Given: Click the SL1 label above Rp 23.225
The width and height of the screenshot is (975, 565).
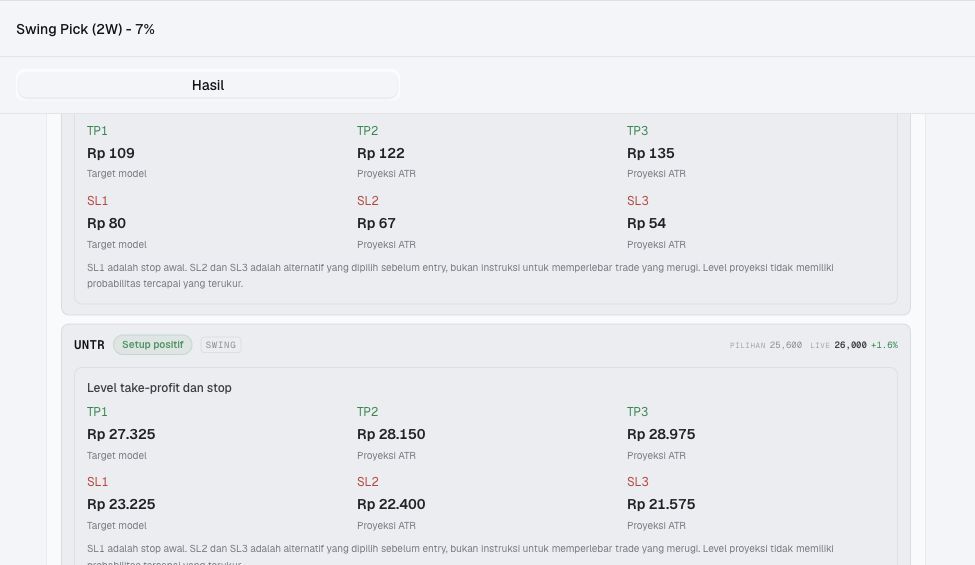Looking at the screenshot, I should pyautogui.click(x=98, y=482).
